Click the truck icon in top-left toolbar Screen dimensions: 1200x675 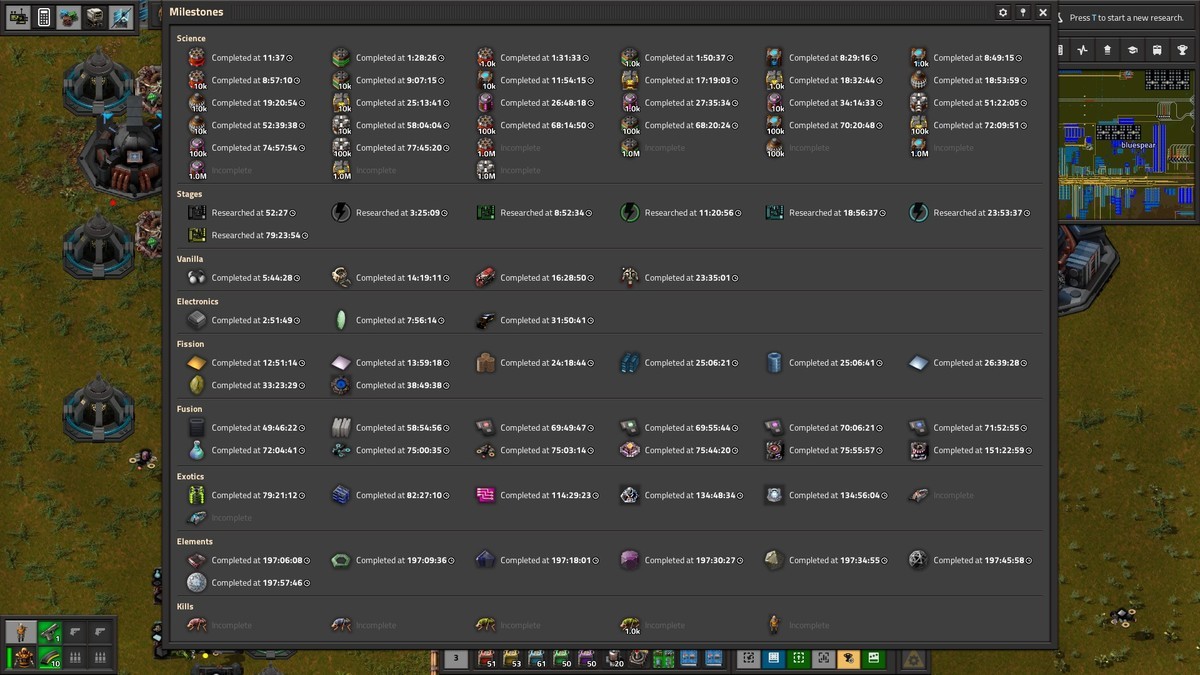(x=95, y=17)
